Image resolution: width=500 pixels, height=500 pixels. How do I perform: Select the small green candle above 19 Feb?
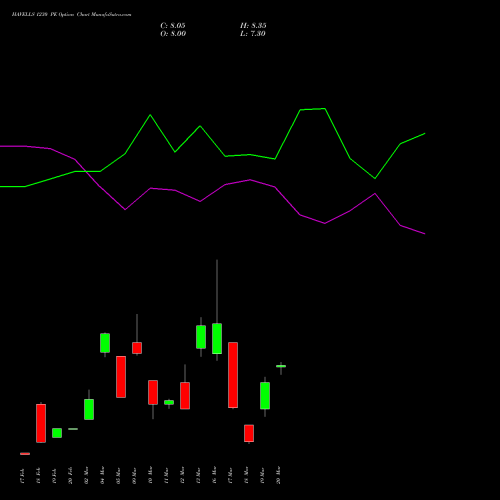coord(57,433)
